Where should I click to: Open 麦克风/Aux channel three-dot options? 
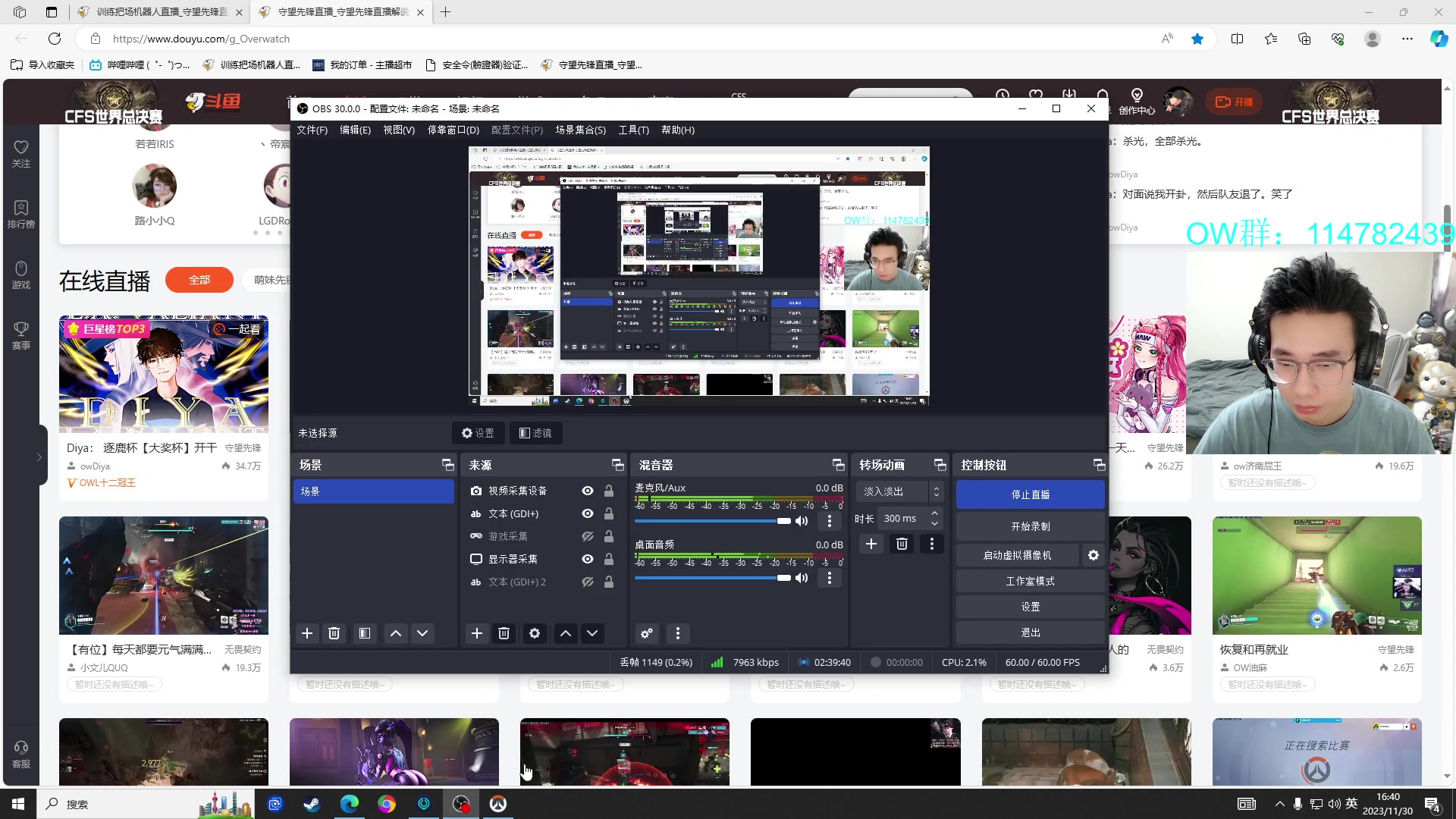pos(830,521)
